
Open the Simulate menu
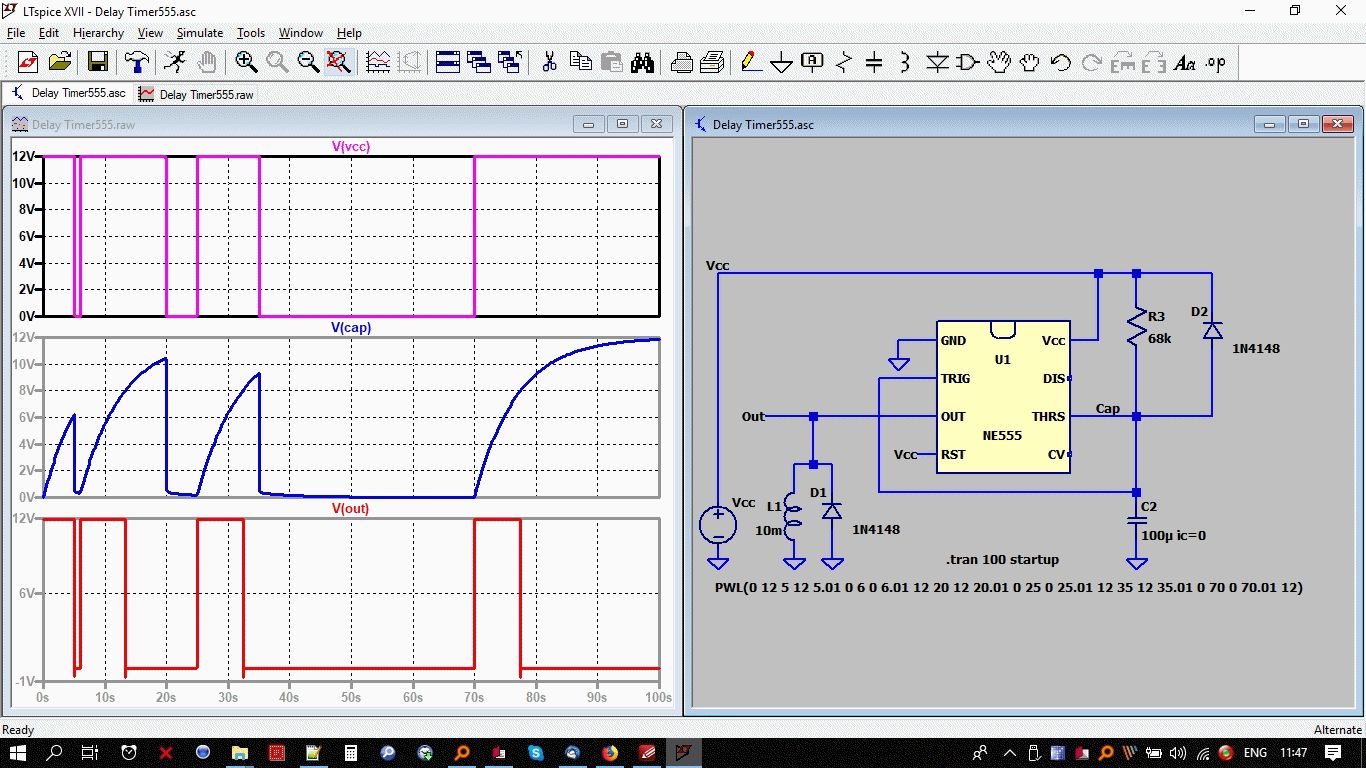[199, 33]
